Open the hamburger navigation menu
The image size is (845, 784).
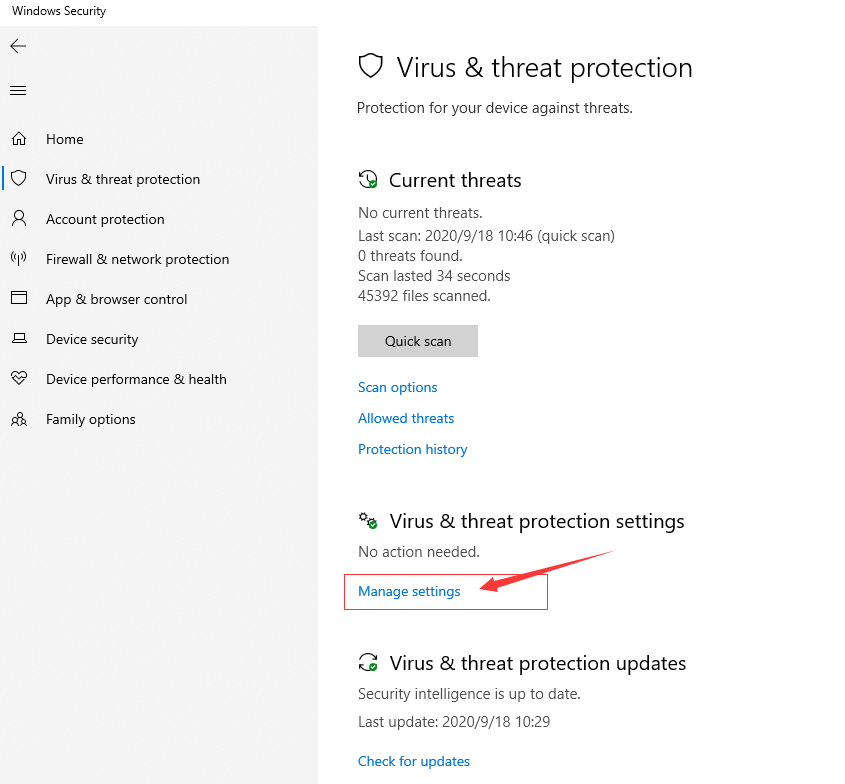(x=17, y=89)
